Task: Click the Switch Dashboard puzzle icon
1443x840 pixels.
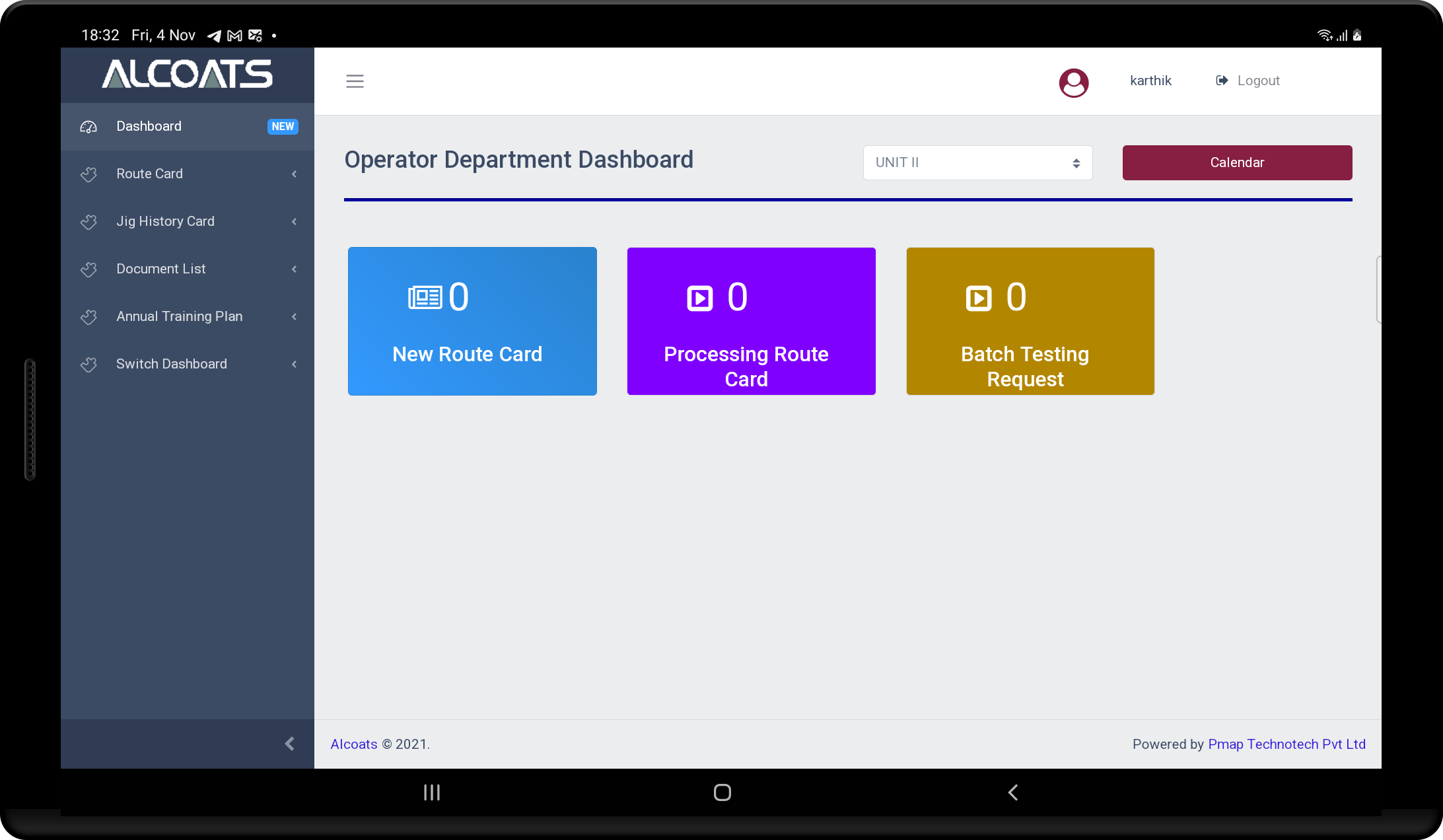Action: [x=88, y=365]
